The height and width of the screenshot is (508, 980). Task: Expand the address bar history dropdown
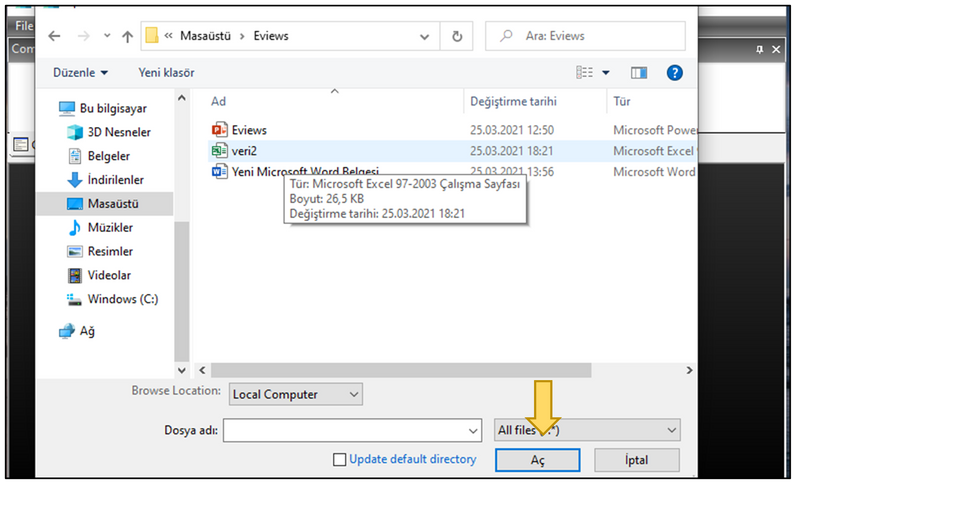(x=424, y=37)
